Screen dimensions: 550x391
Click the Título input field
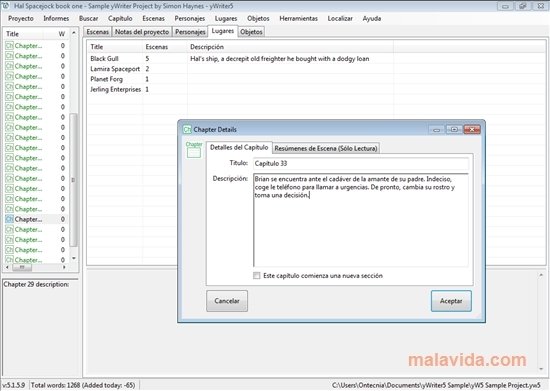coord(361,163)
